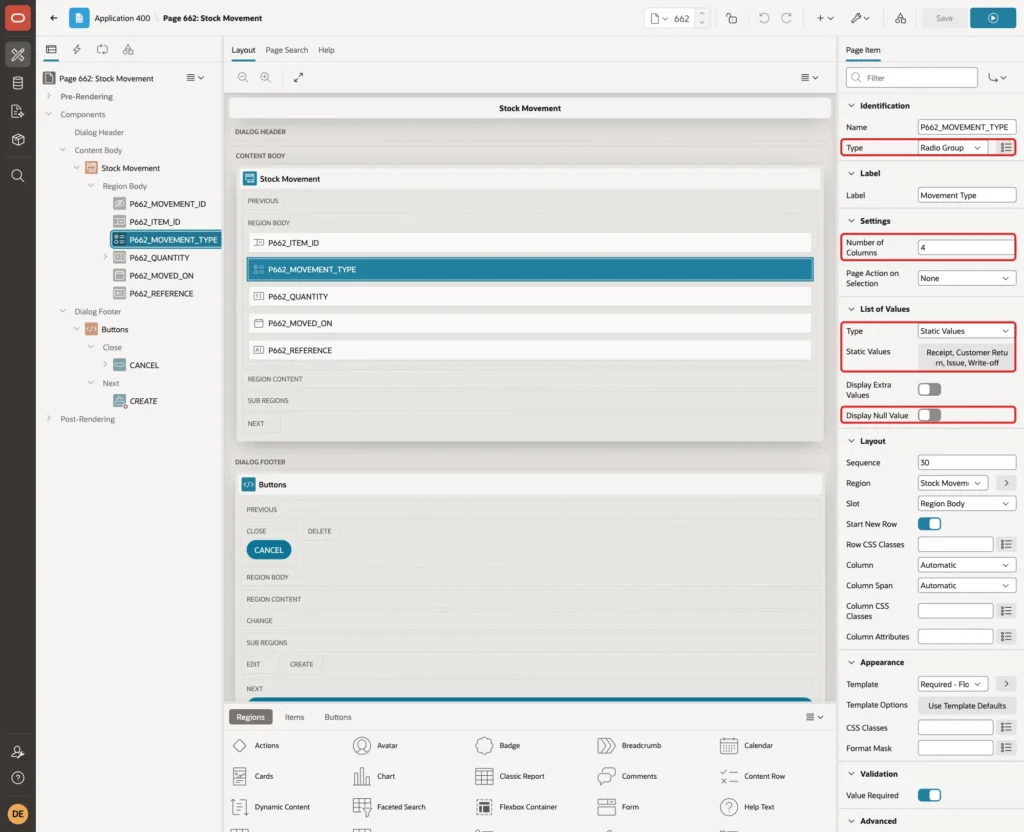Edit the Static Values list button
This screenshot has height=832, width=1024.
[967, 357]
